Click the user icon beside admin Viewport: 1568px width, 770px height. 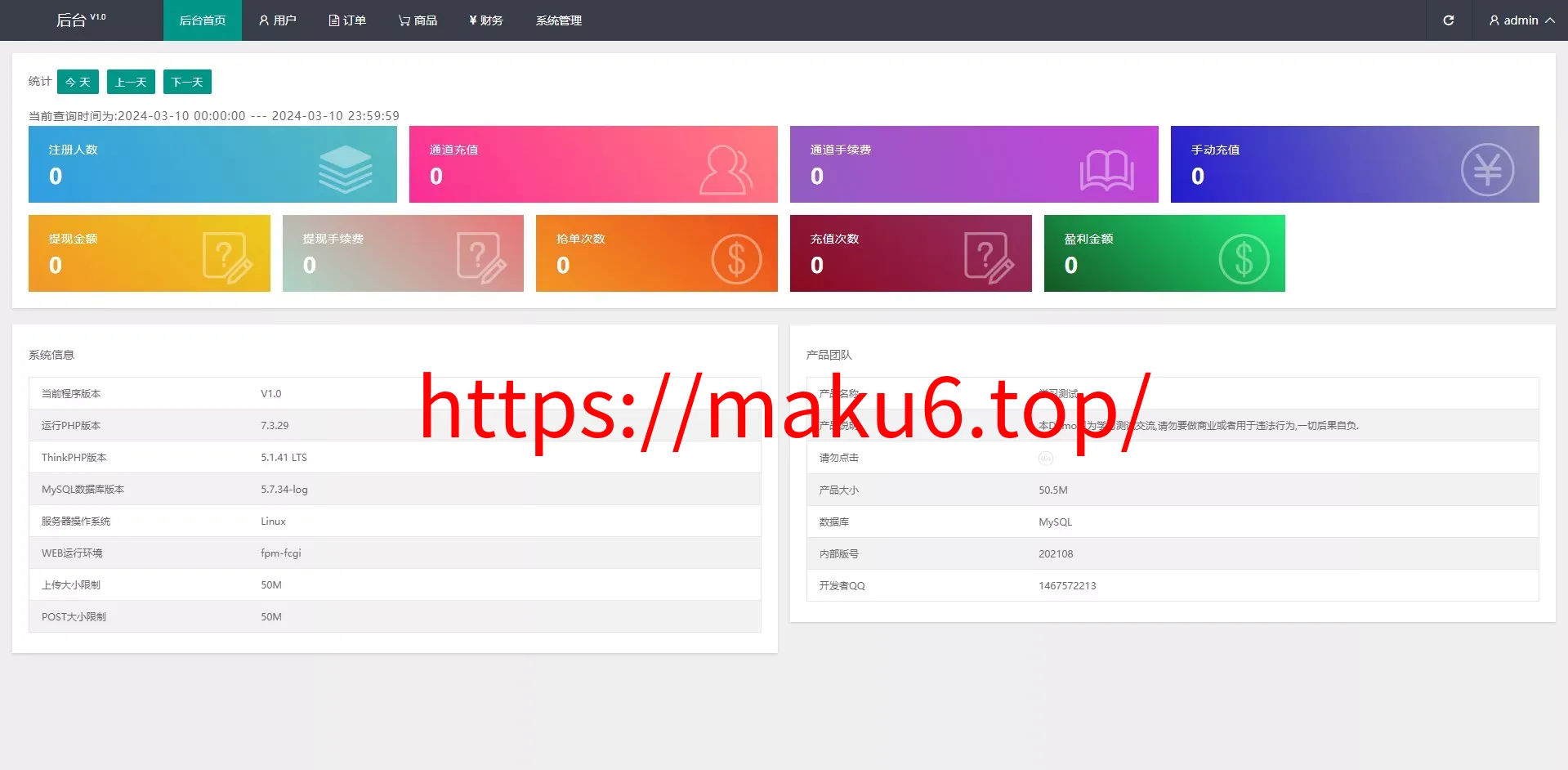pos(1494,20)
